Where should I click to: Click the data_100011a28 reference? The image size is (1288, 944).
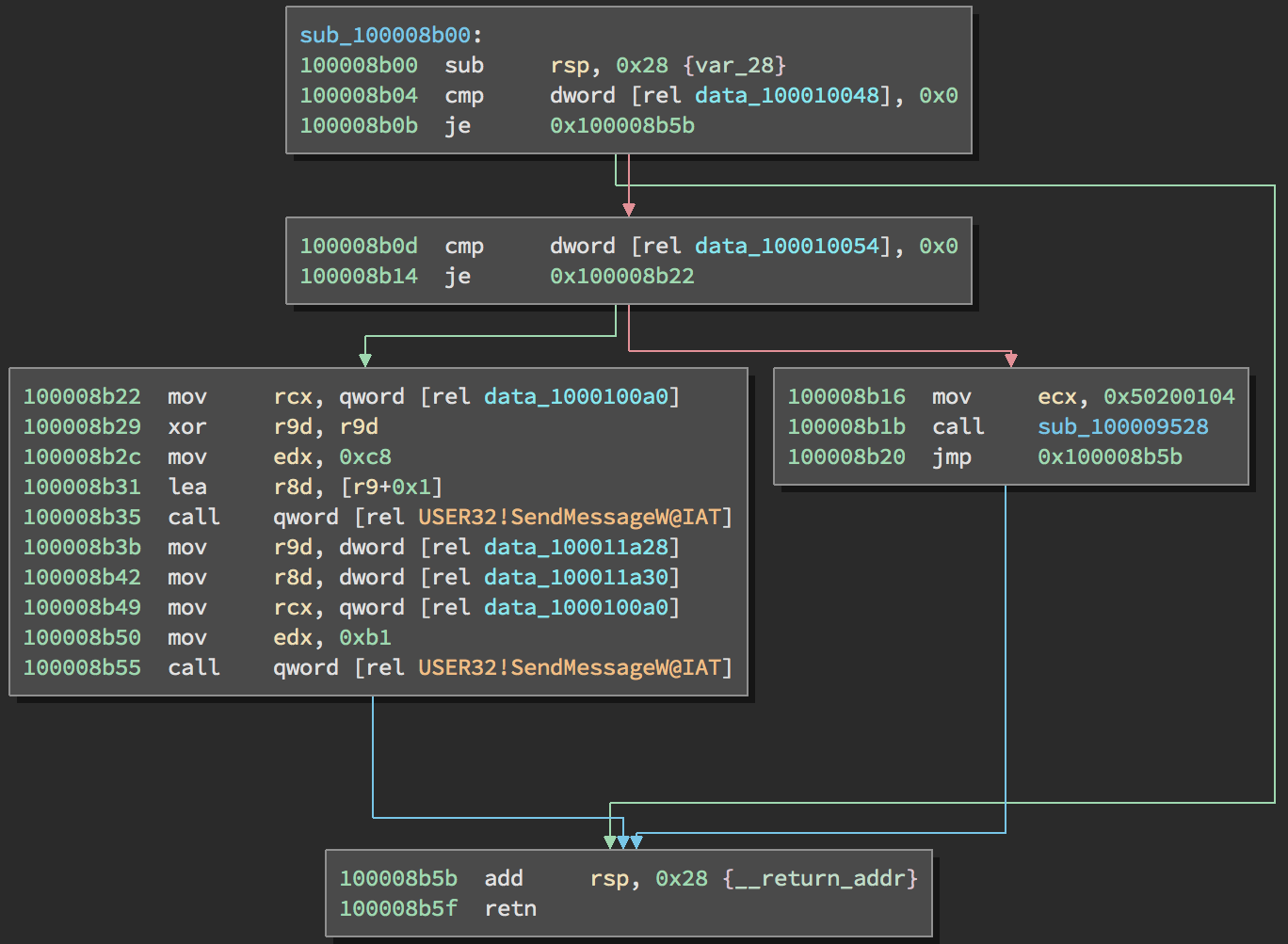[575, 548]
